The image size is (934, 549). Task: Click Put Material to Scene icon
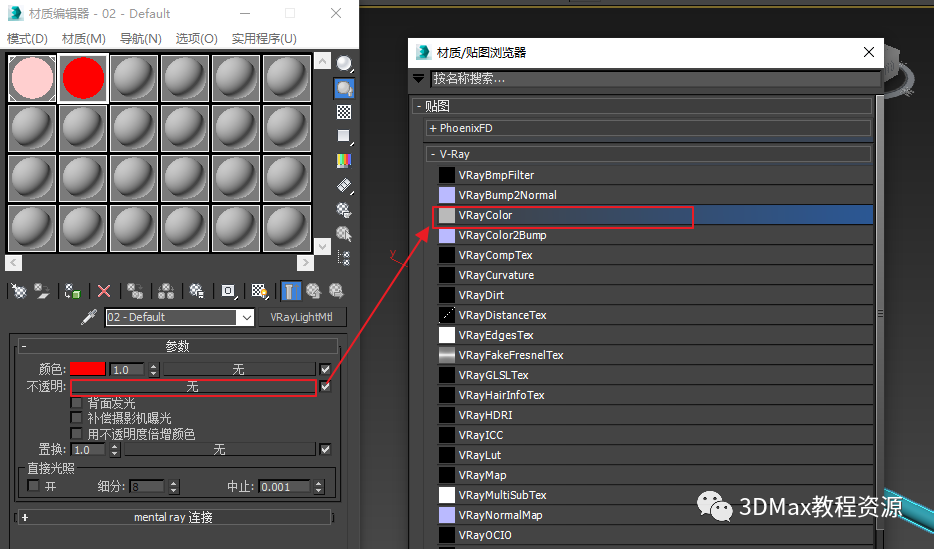42,291
